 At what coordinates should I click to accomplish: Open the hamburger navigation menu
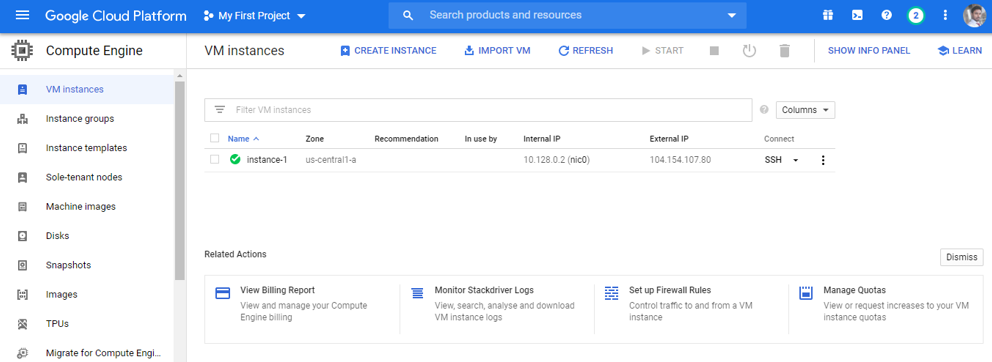point(22,15)
